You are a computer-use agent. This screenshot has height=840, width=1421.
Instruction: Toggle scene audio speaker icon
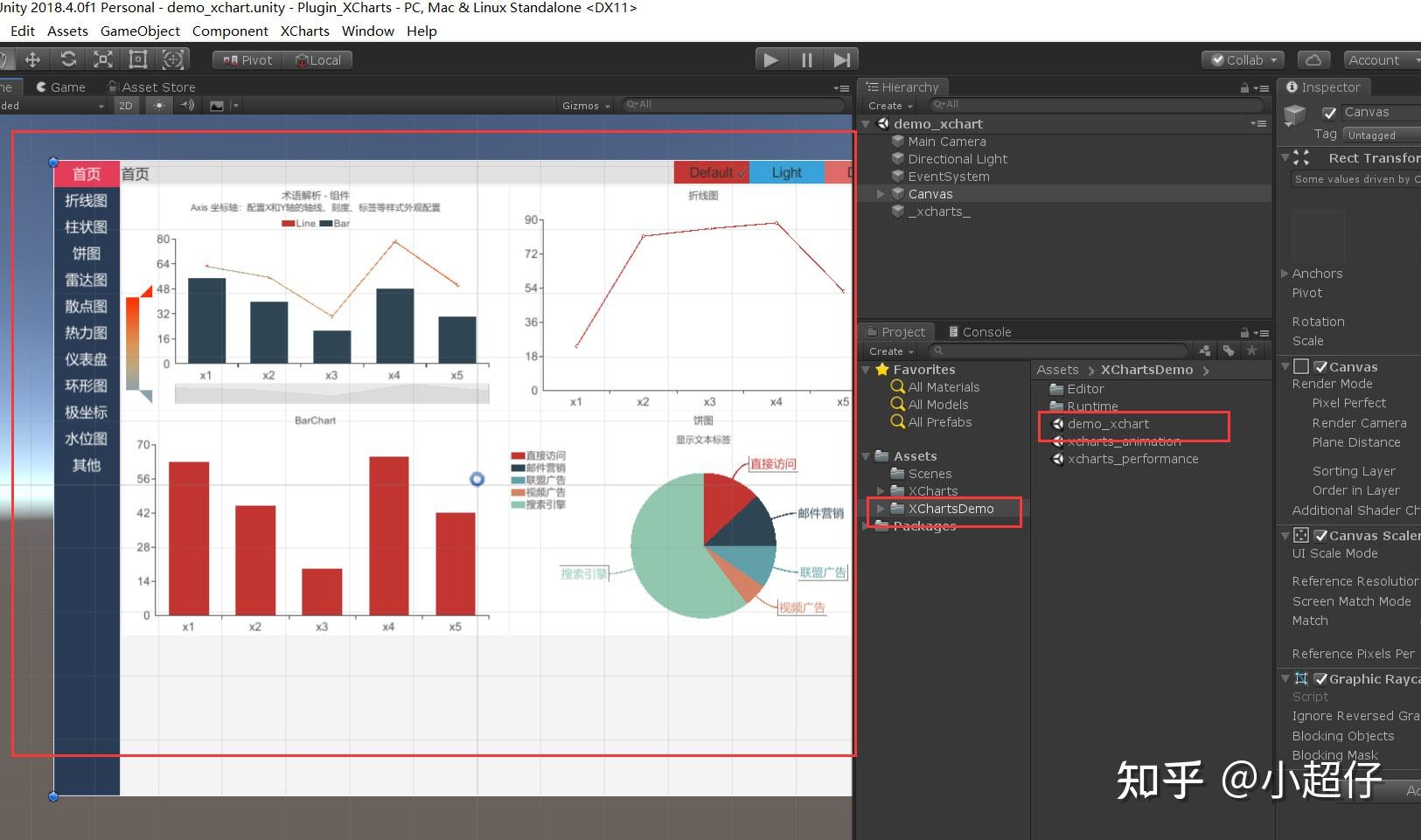tap(187, 105)
